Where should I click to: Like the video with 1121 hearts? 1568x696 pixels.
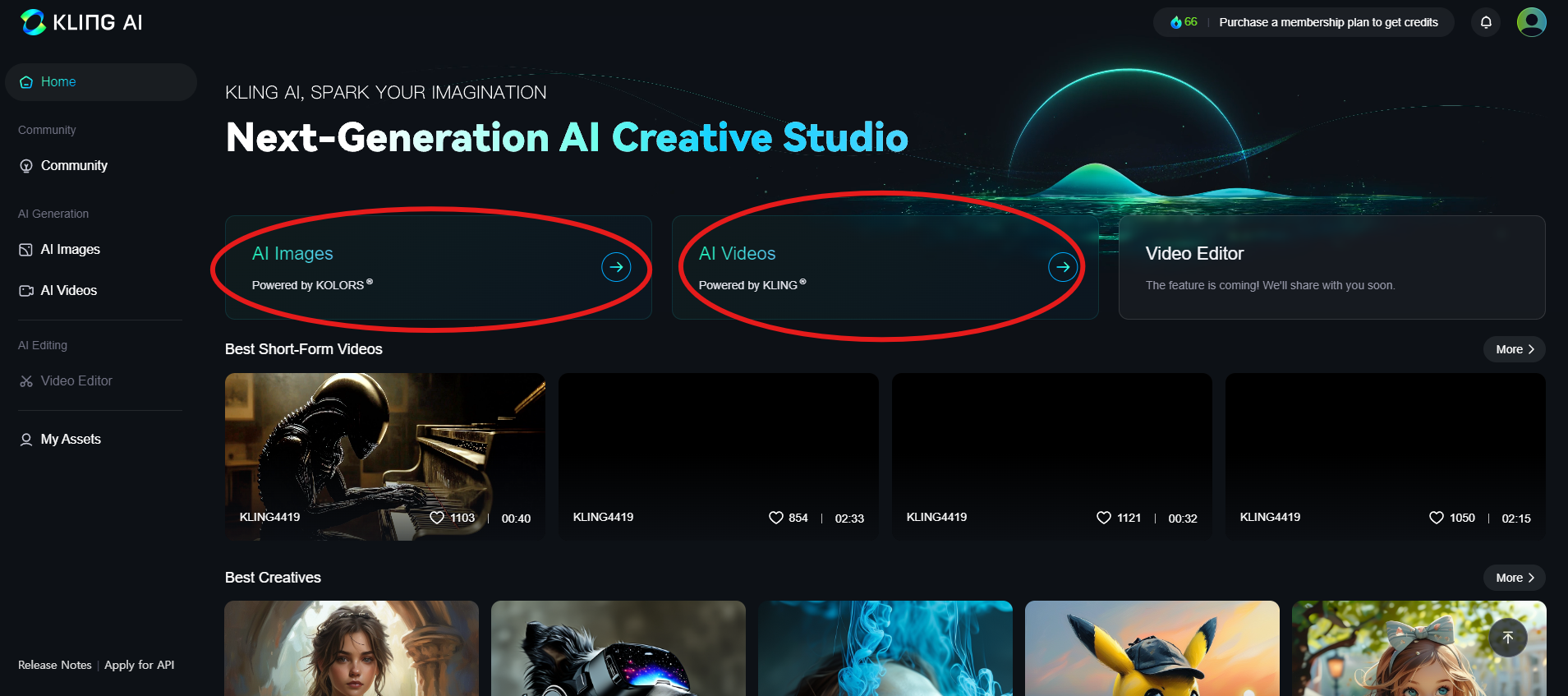1104,518
